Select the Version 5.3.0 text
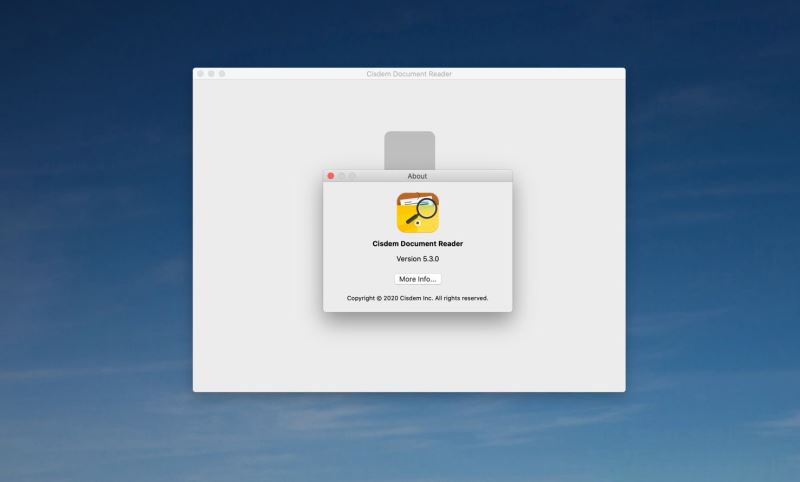This screenshot has width=800, height=482. (417, 259)
